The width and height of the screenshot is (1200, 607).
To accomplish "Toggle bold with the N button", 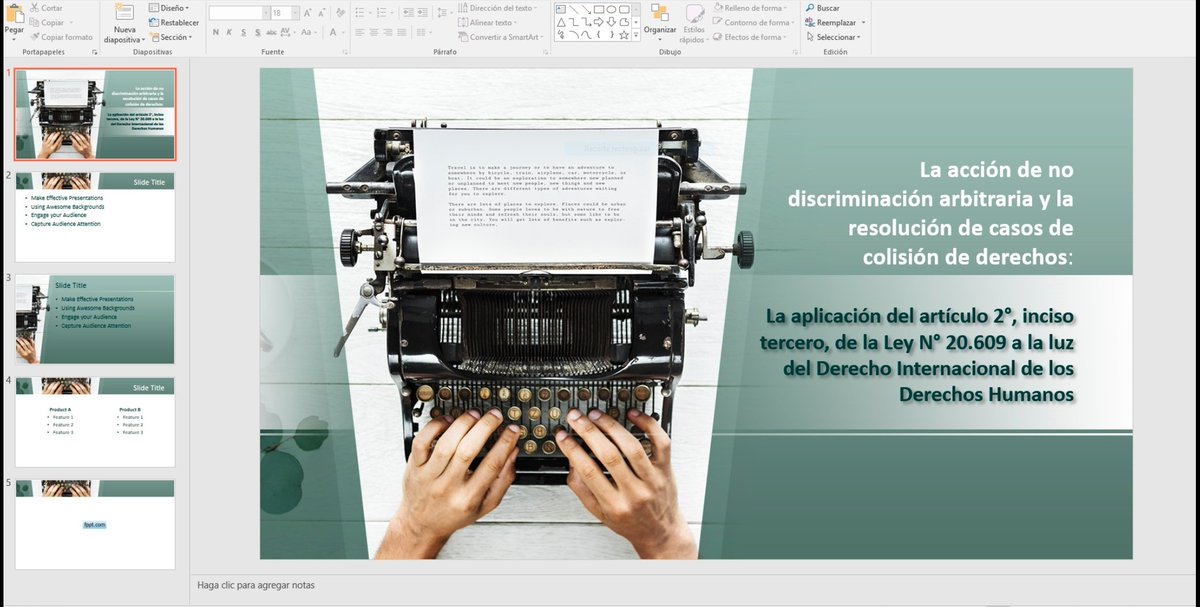I will pyautogui.click(x=215, y=31).
